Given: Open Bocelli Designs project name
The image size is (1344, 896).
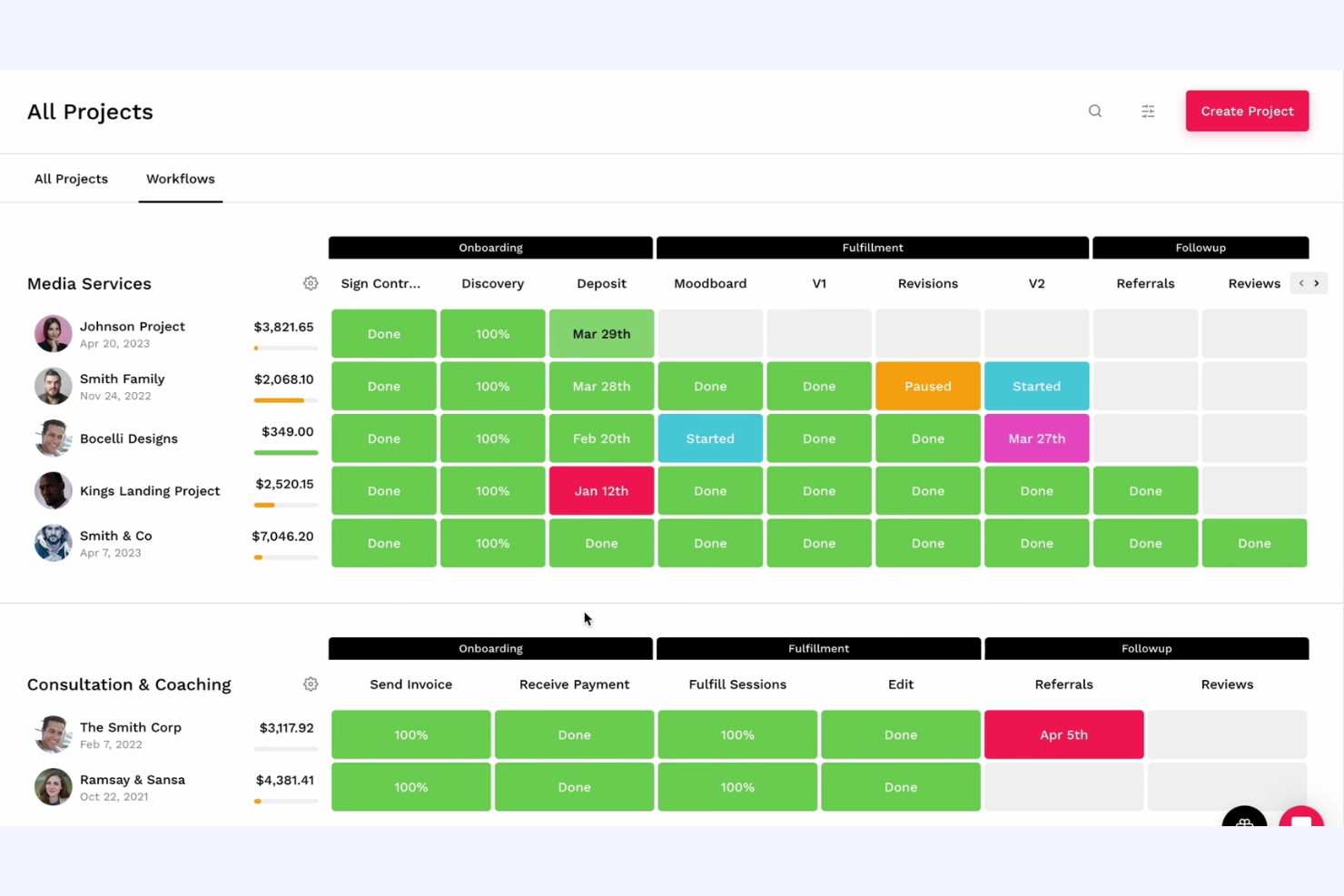Looking at the screenshot, I should (x=129, y=438).
